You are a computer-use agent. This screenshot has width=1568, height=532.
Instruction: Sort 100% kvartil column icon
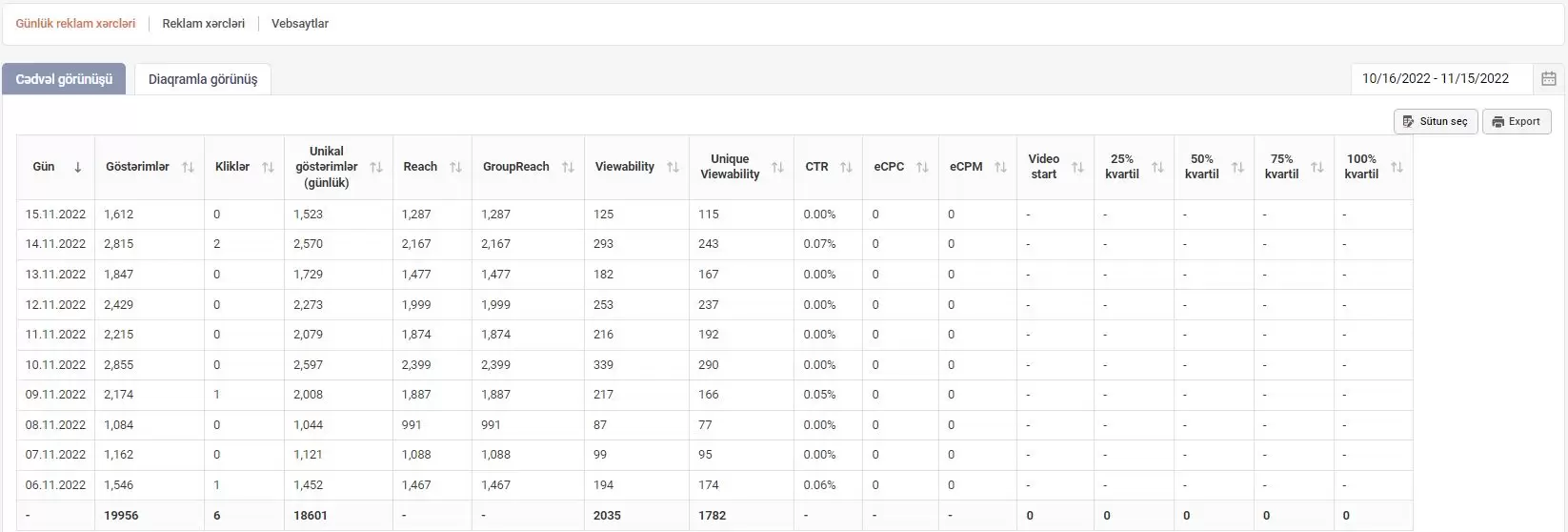(1397, 167)
